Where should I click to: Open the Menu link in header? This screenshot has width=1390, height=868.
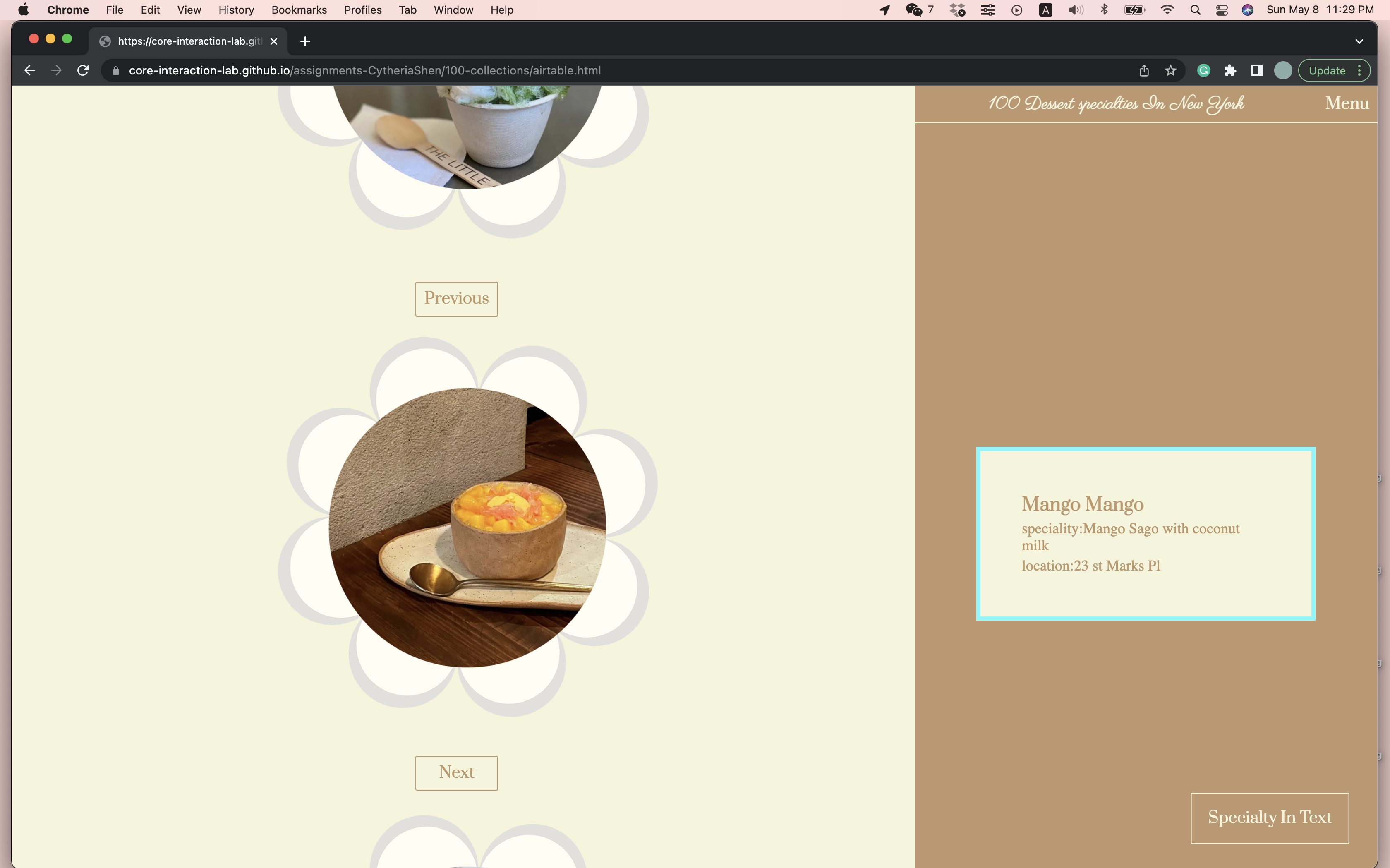1347,103
